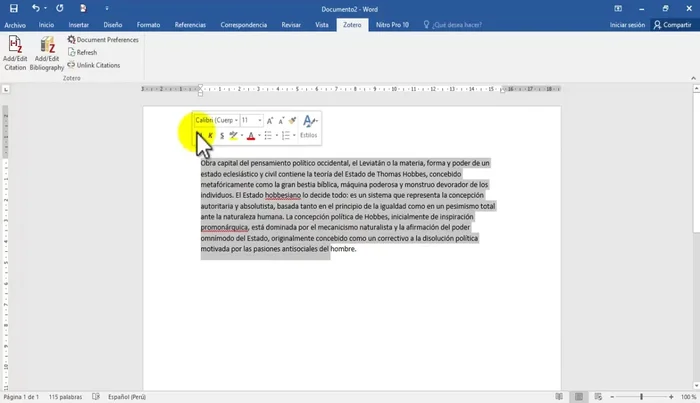Open numbering library dropdown arrow
The width and height of the screenshot is (700, 403).
pos(294,135)
